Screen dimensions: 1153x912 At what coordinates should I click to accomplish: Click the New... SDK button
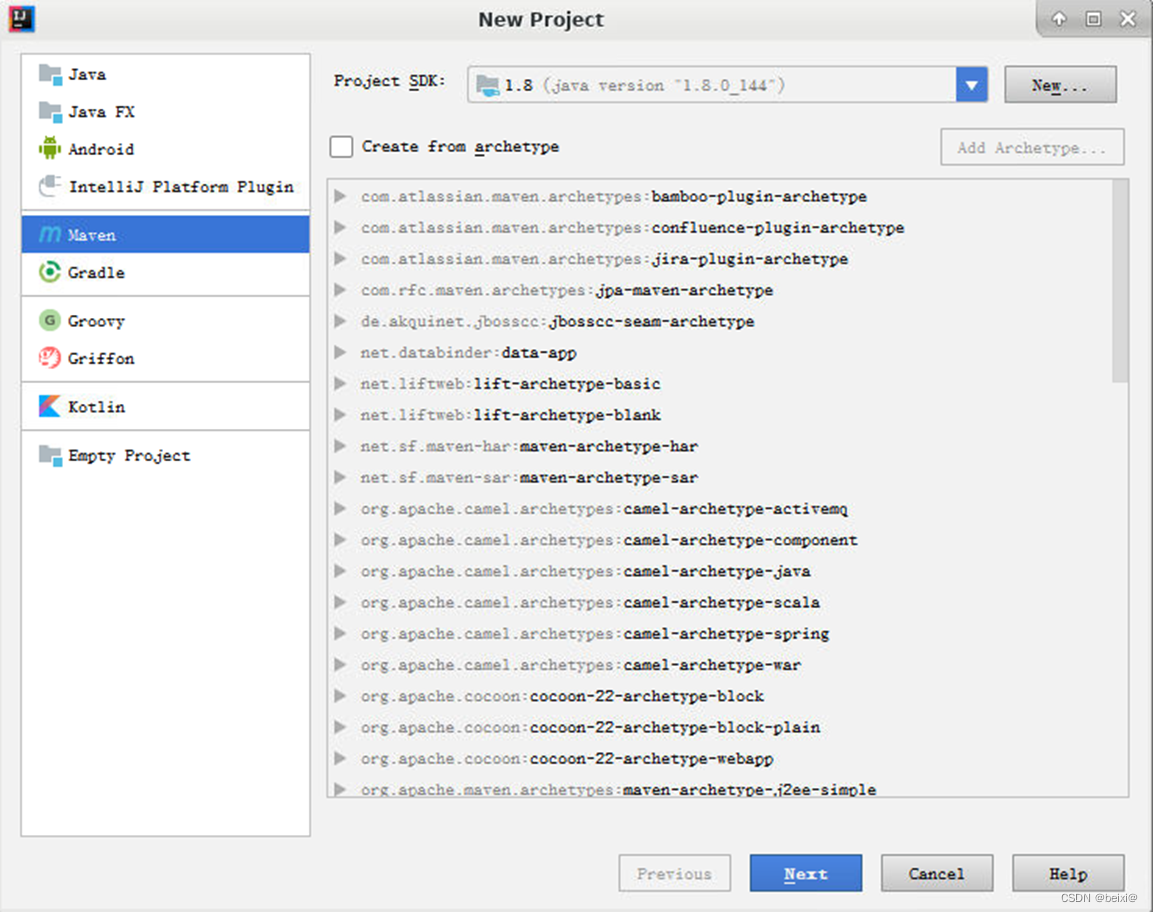pyautogui.click(x=1059, y=85)
